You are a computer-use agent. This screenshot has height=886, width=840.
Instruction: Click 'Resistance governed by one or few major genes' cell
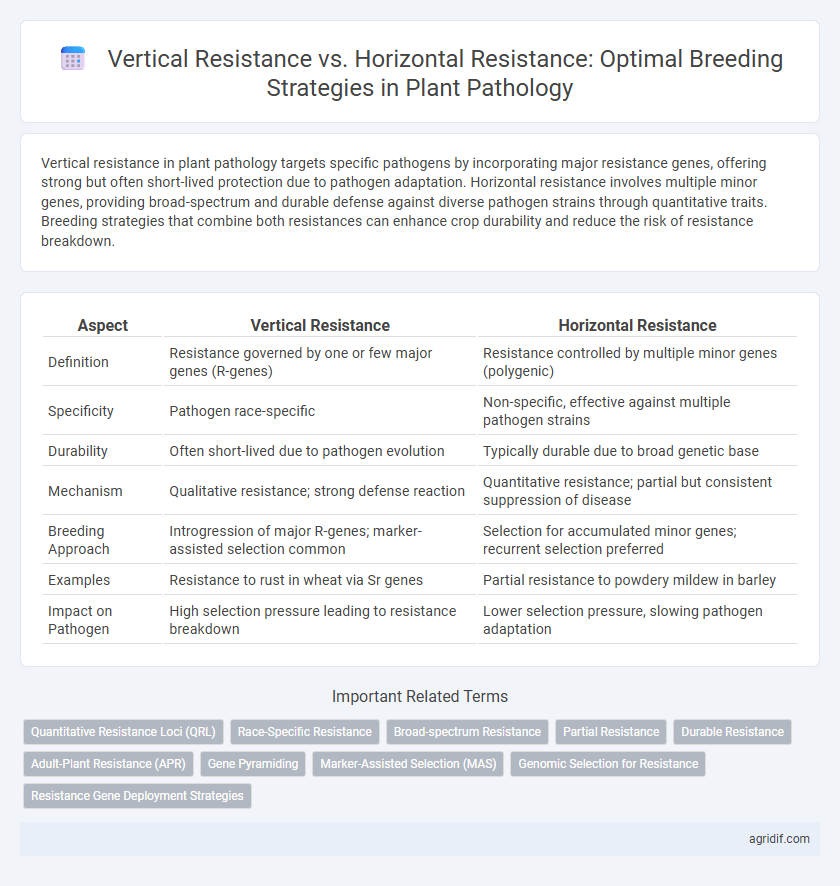tap(320, 362)
